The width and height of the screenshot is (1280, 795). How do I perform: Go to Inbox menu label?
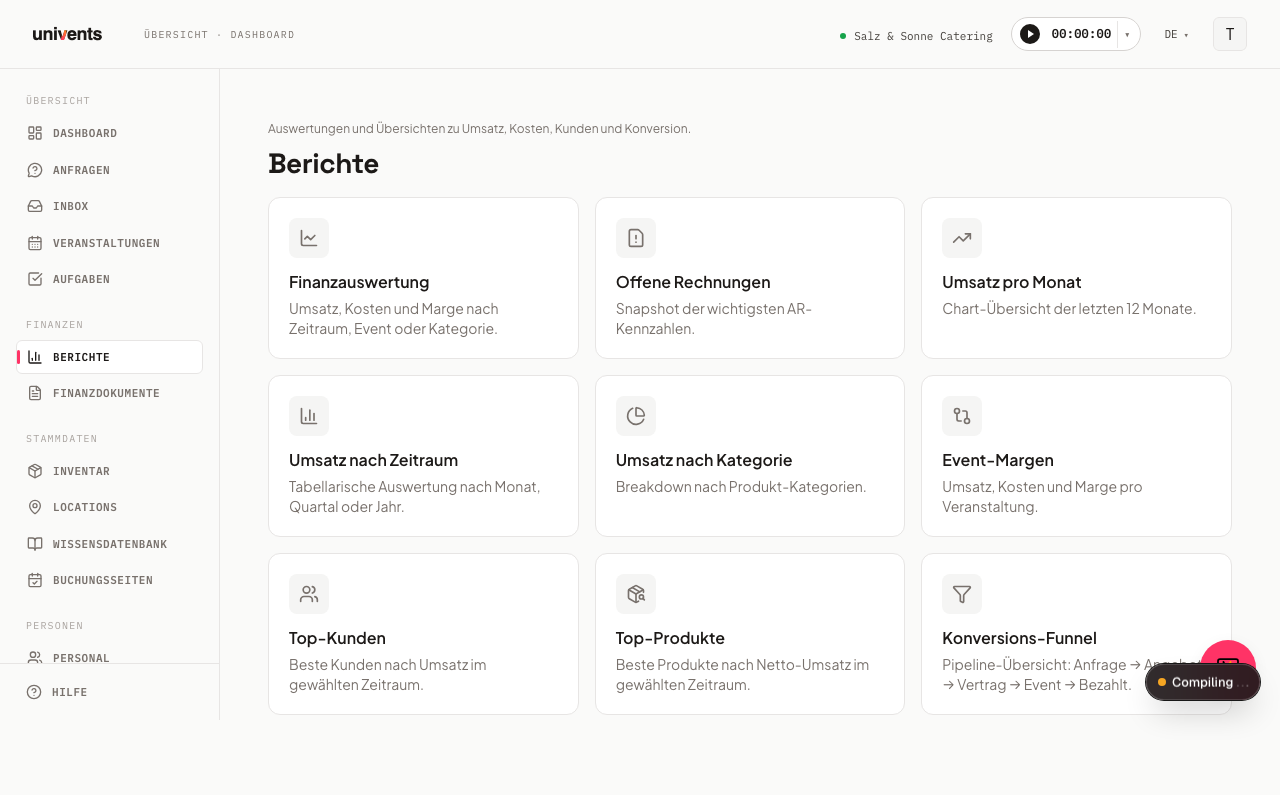pos(71,206)
